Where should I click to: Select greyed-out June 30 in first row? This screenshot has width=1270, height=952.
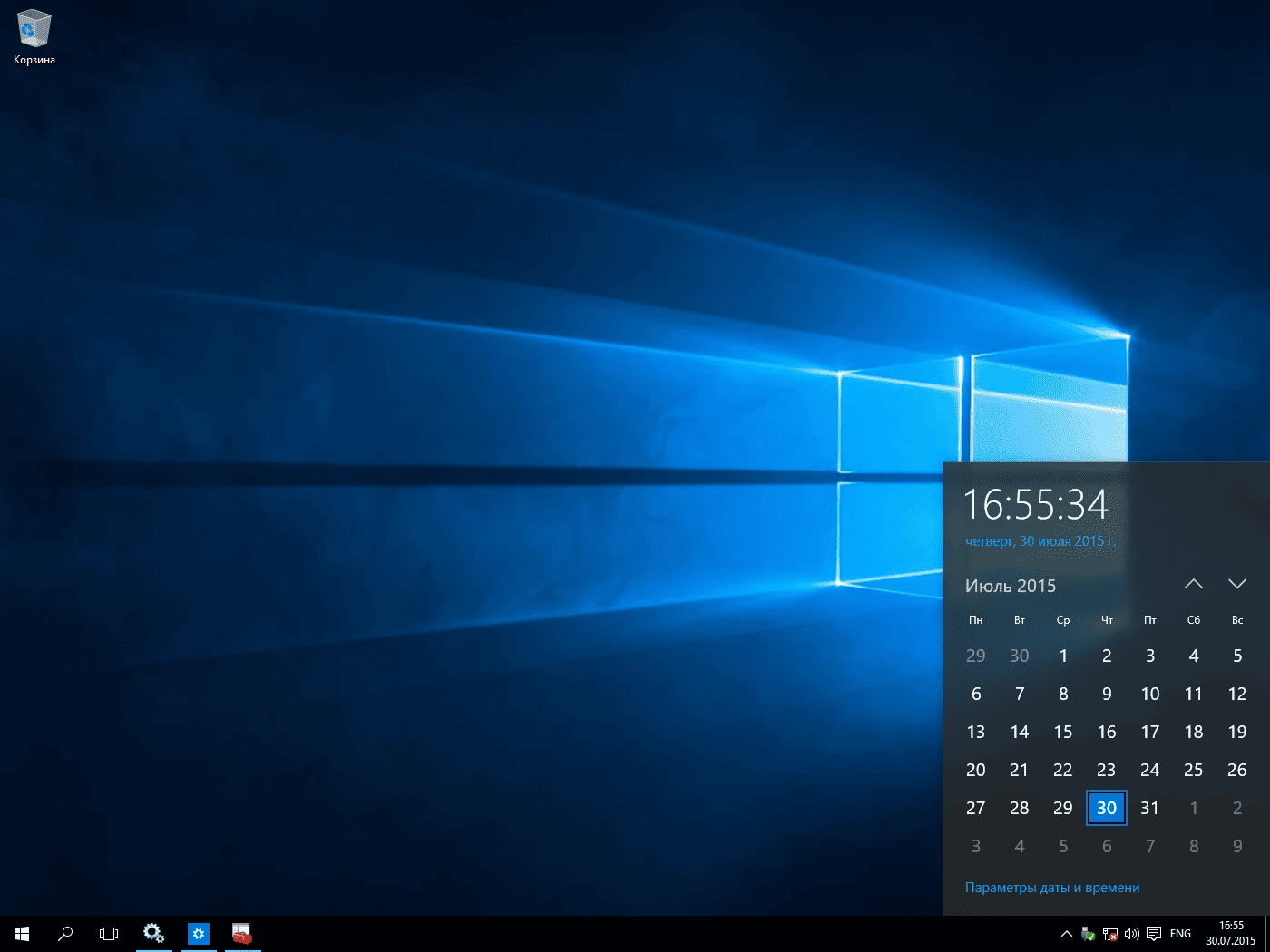pos(1020,656)
